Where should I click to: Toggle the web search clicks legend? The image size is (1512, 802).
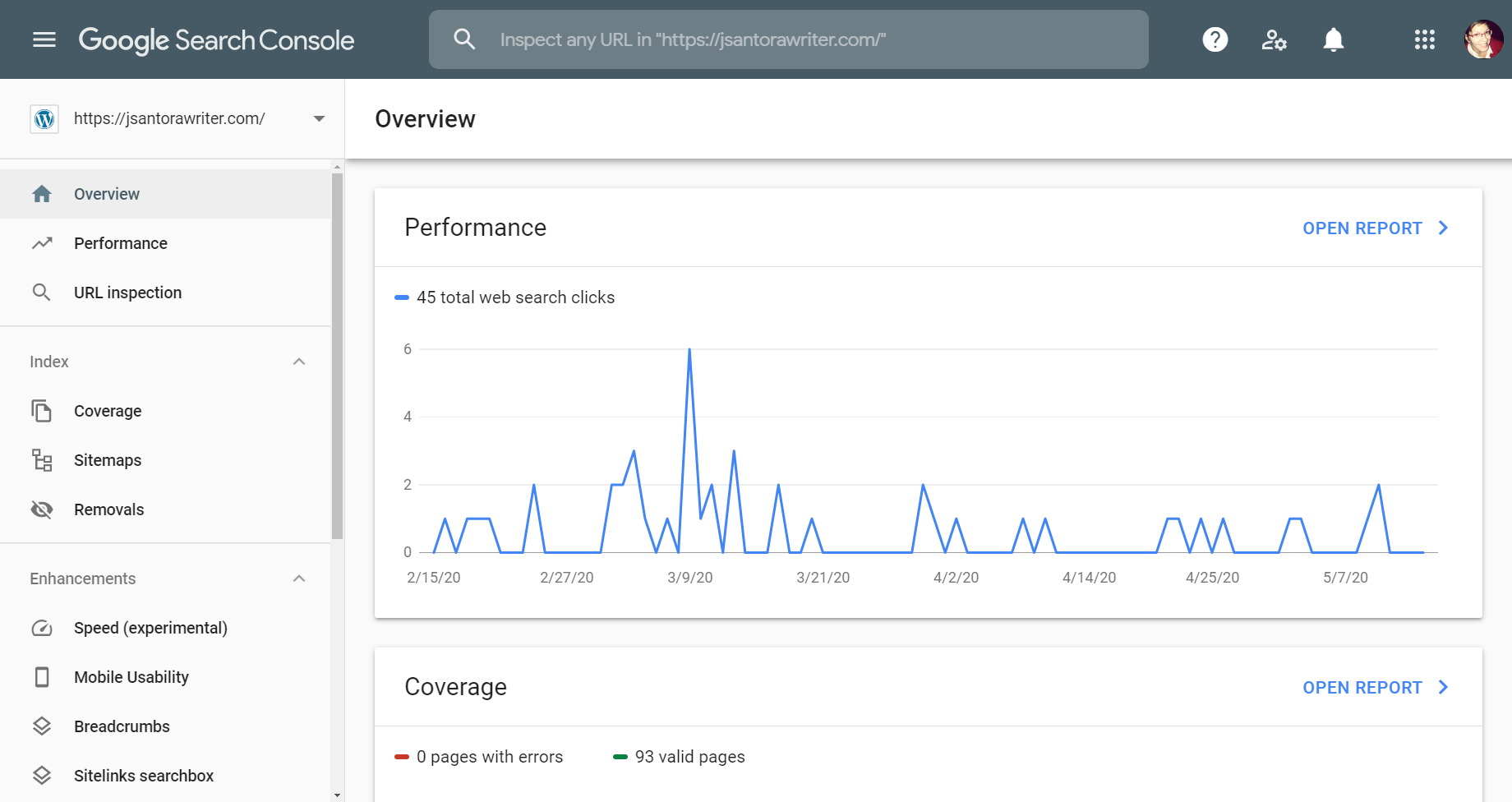pyautogui.click(x=506, y=297)
